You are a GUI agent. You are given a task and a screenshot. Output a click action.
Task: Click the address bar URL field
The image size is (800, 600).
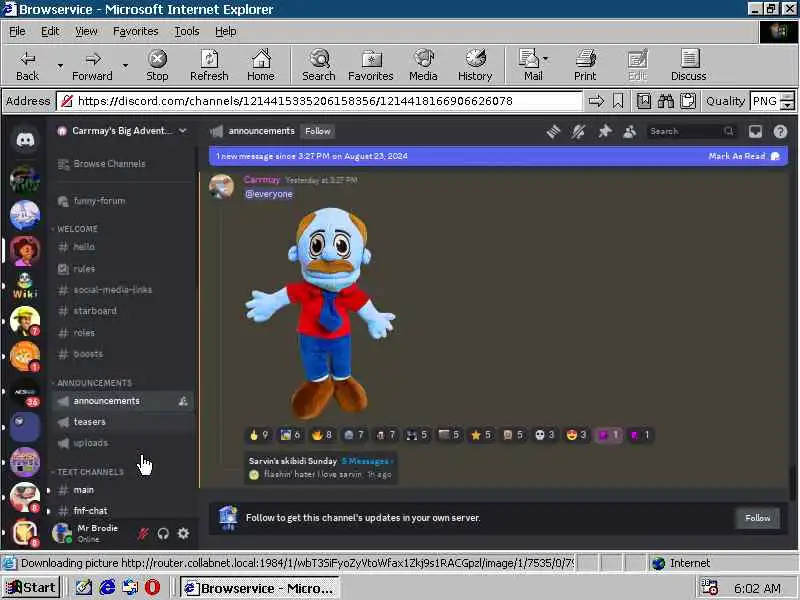[319, 101]
